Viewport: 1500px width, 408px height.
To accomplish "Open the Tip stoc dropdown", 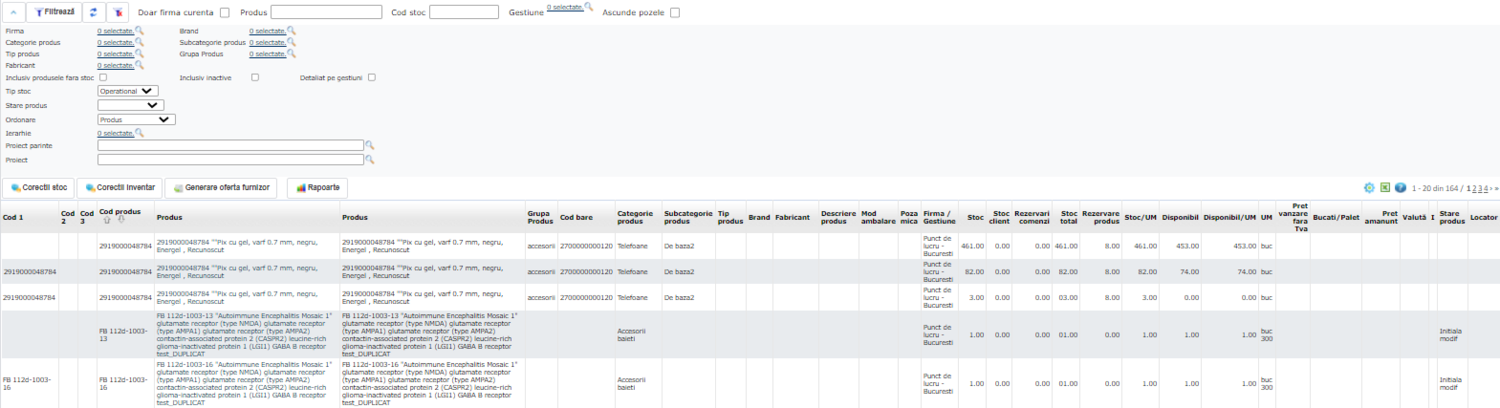I will tap(129, 91).
